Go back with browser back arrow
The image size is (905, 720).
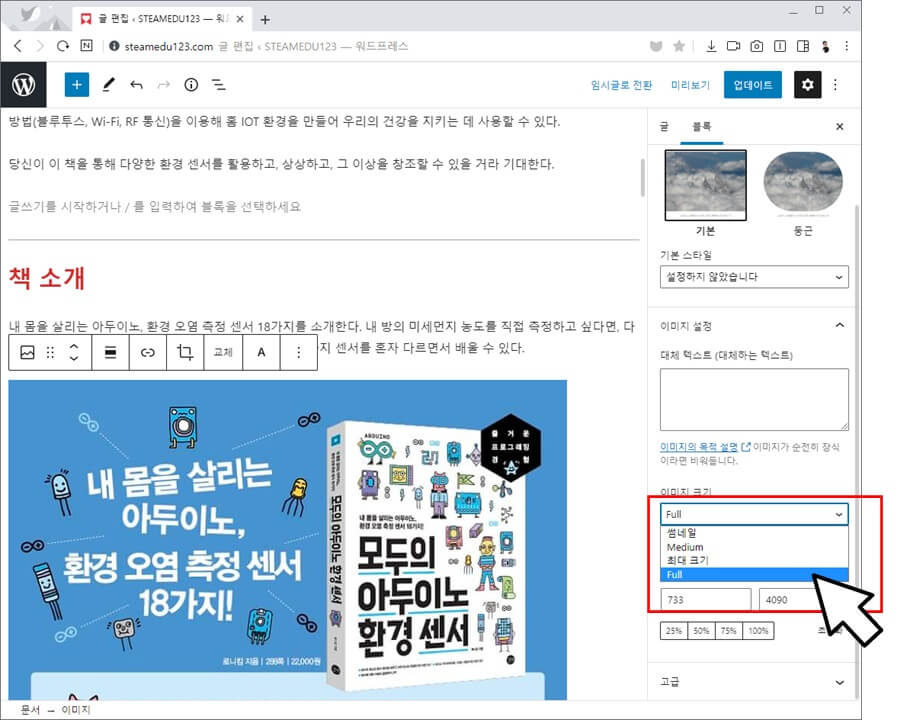pyautogui.click(x=18, y=46)
